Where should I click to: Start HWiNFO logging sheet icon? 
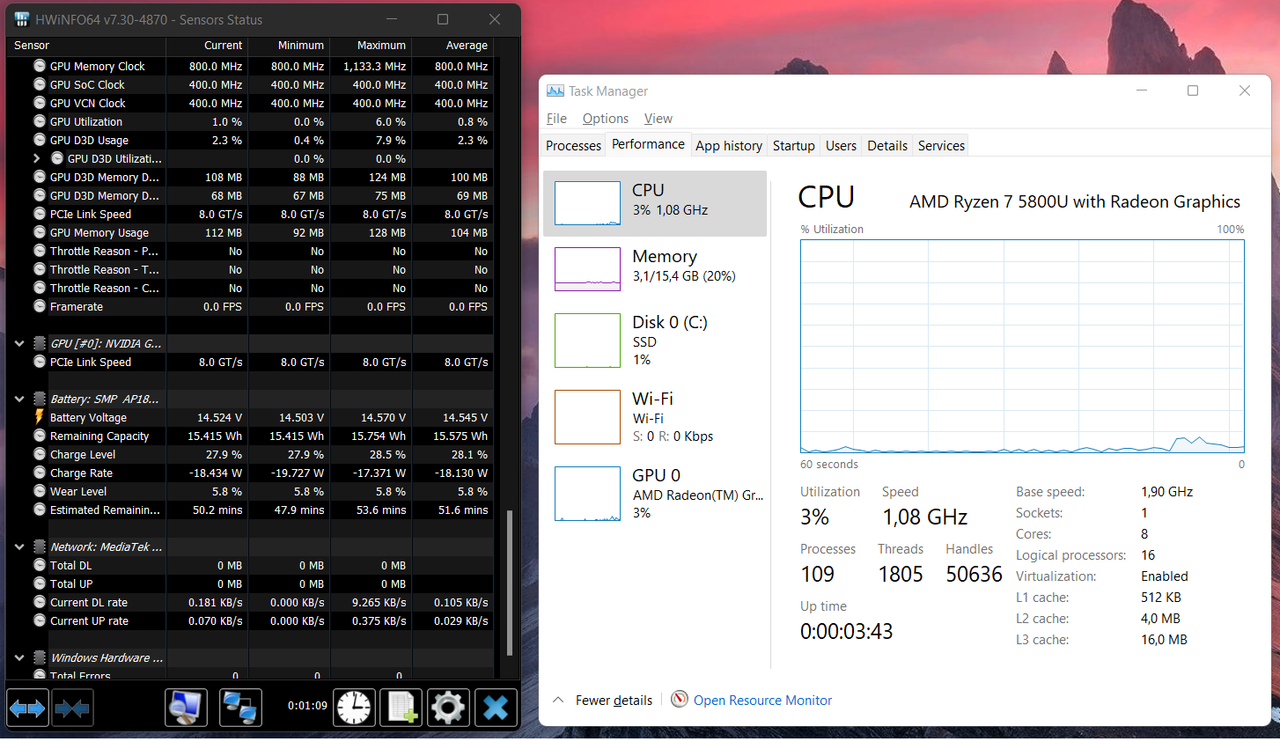pos(401,708)
